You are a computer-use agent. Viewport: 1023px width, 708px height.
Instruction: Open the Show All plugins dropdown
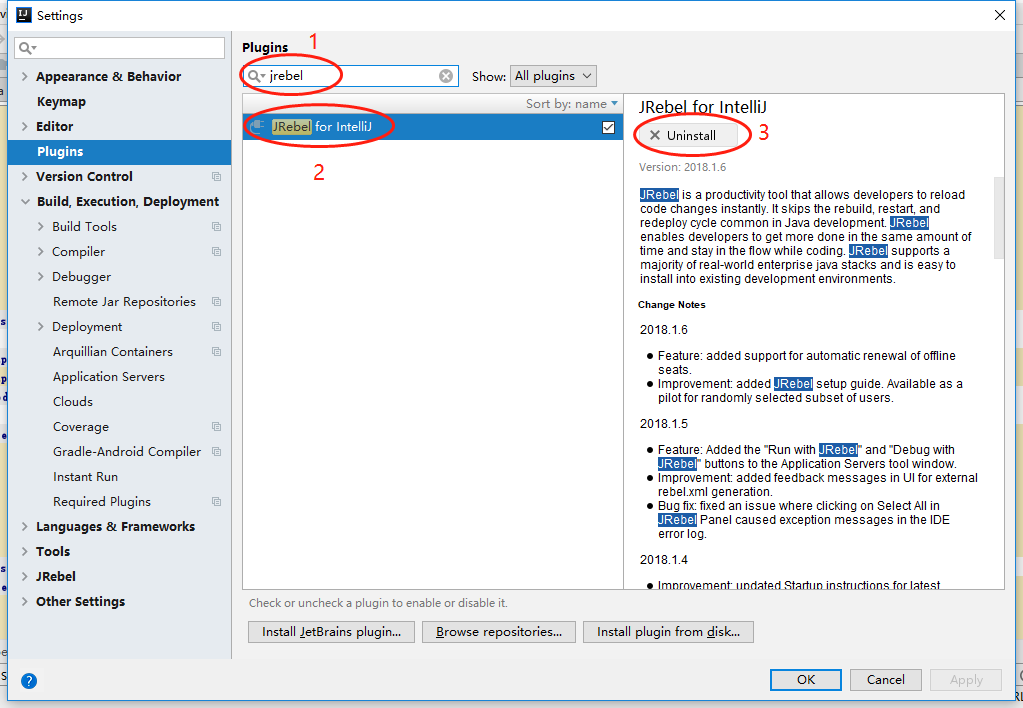[553, 76]
